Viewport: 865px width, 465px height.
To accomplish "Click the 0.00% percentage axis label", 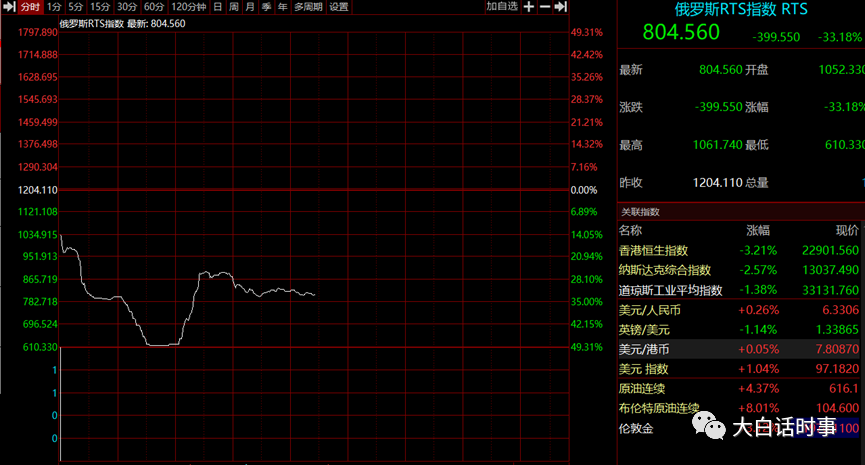I will pos(584,190).
